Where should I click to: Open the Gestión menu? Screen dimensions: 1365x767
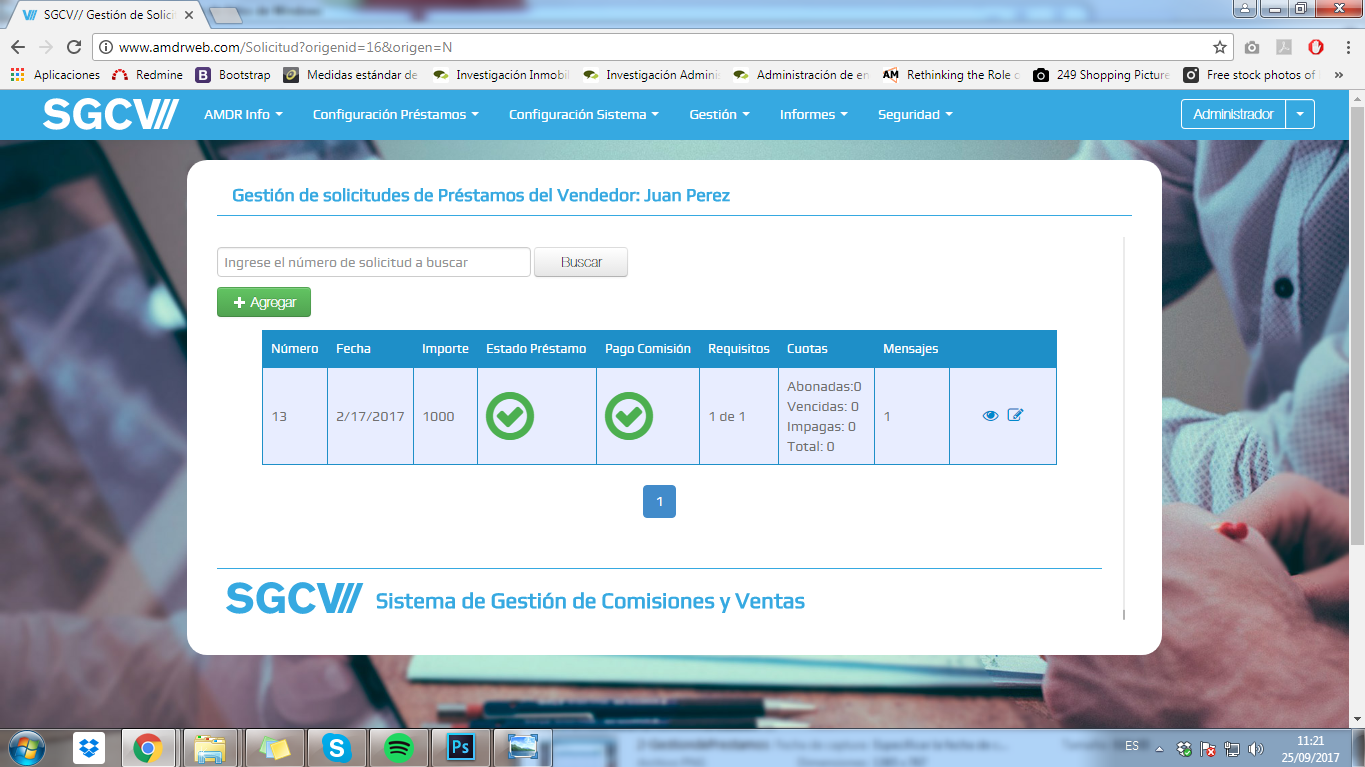click(x=720, y=115)
